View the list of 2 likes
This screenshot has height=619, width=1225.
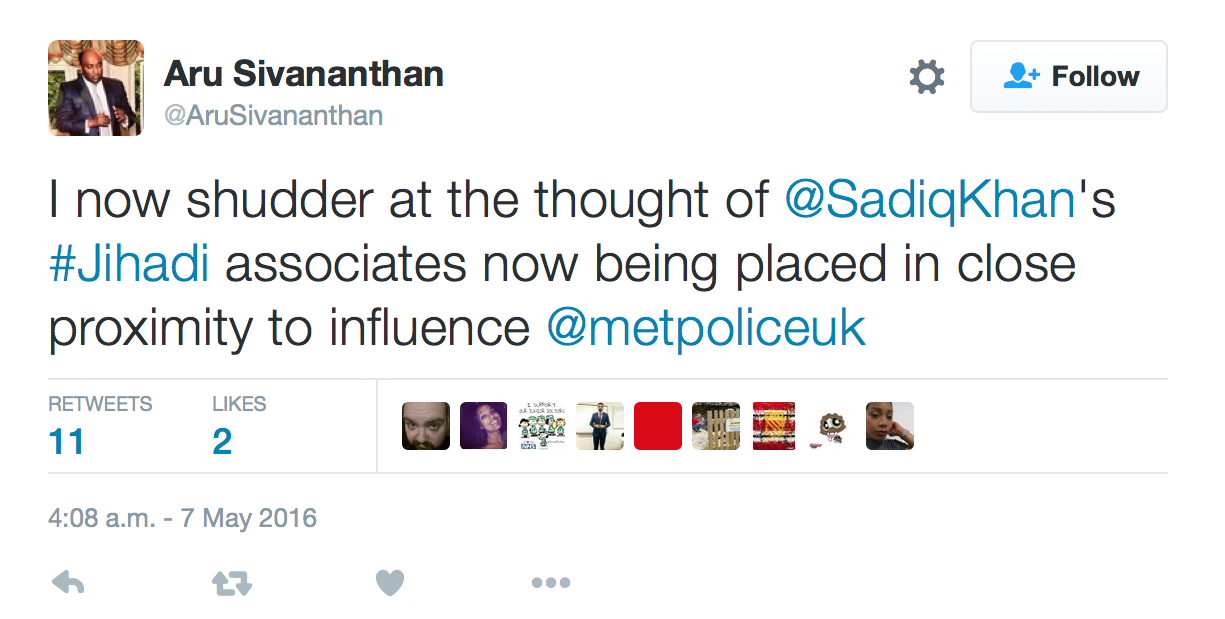click(239, 425)
